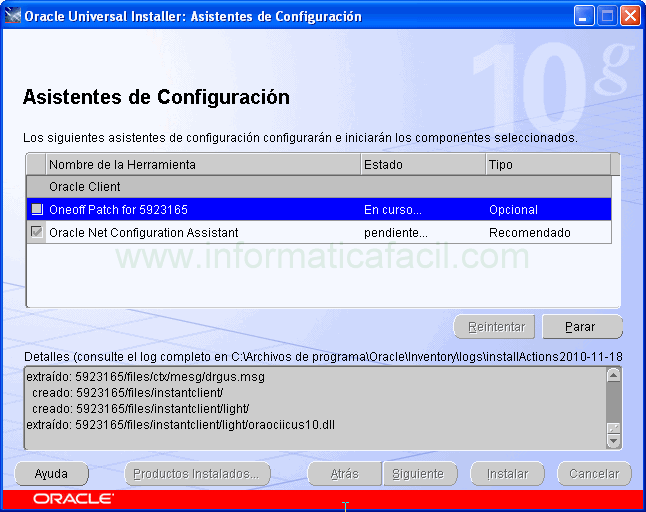Click the Oracle Universal Installer title bar icon
Viewport: 646px width, 512px height.
click(12, 16)
